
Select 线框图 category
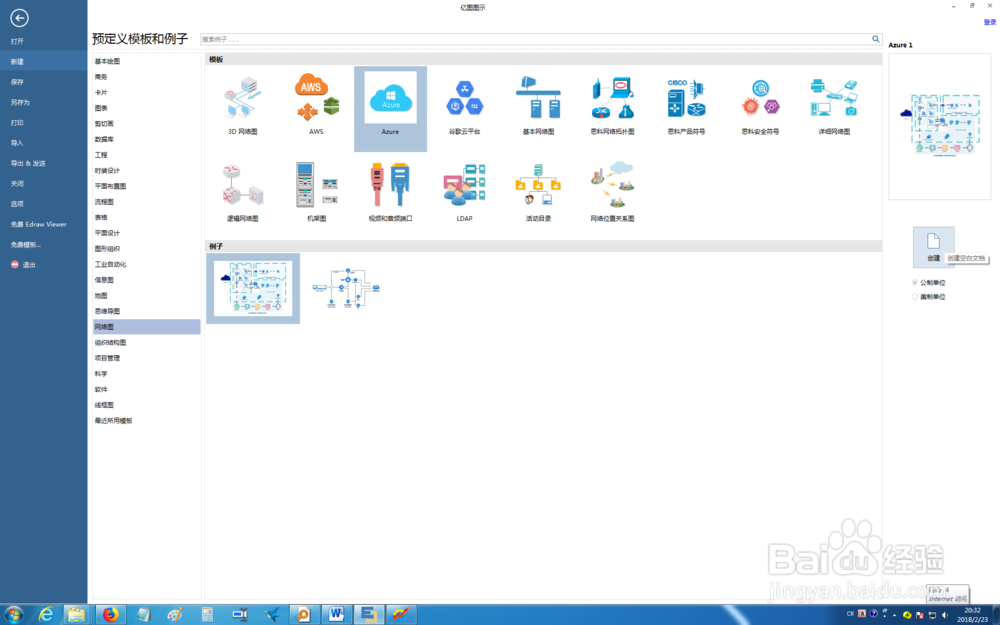coord(104,405)
